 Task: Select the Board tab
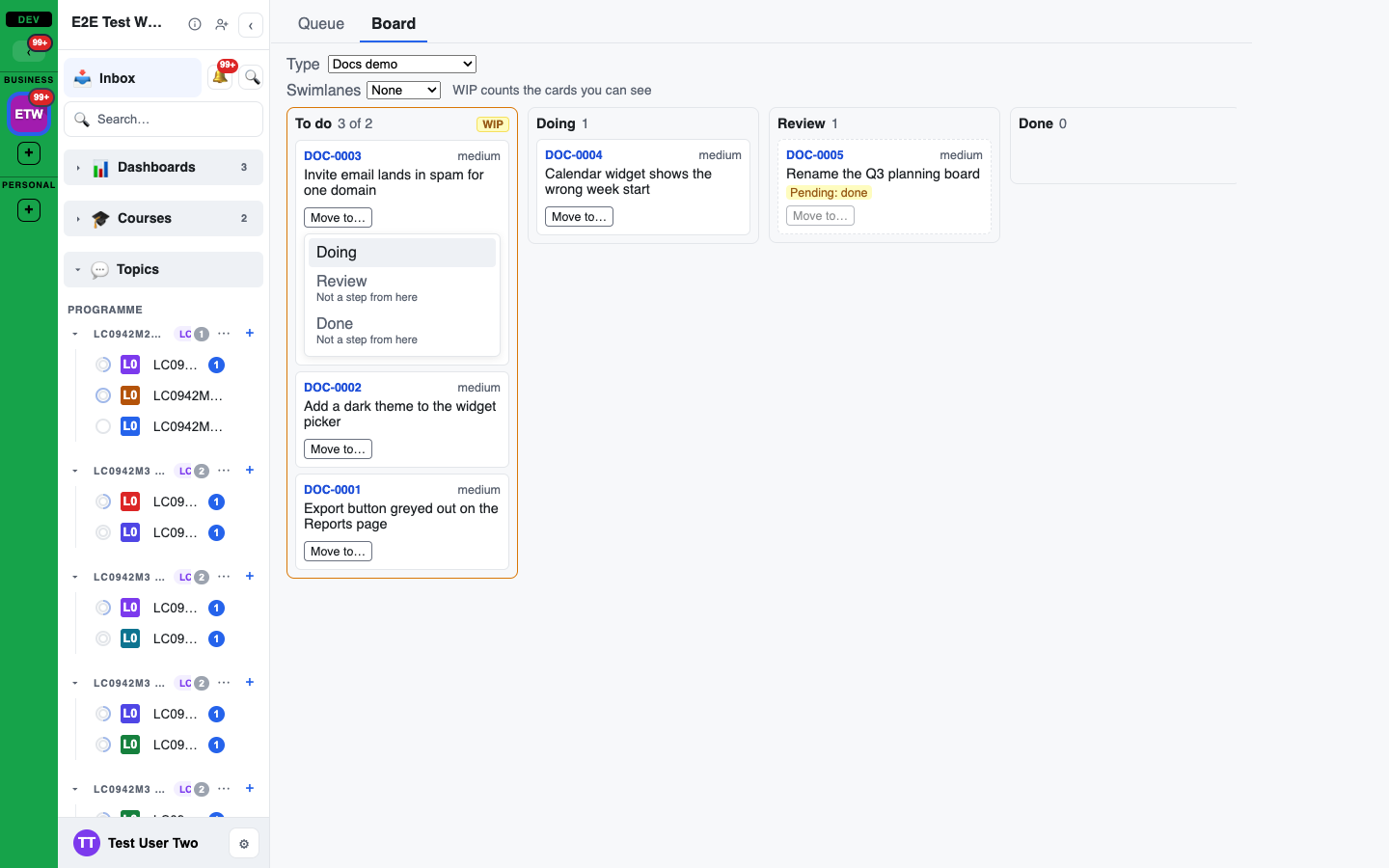coord(394,23)
